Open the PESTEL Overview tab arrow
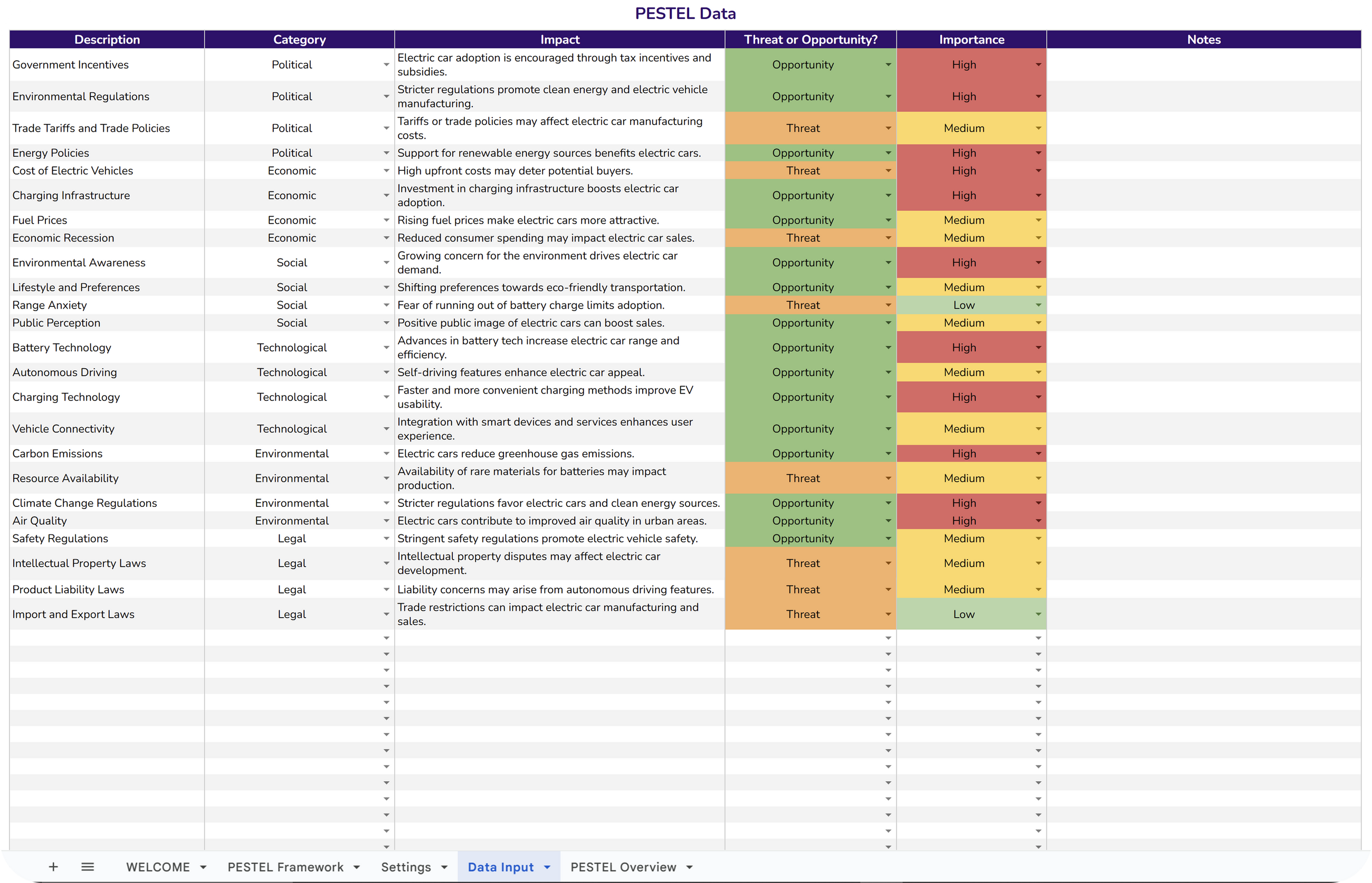The image size is (1372, 883). [690, 868]
